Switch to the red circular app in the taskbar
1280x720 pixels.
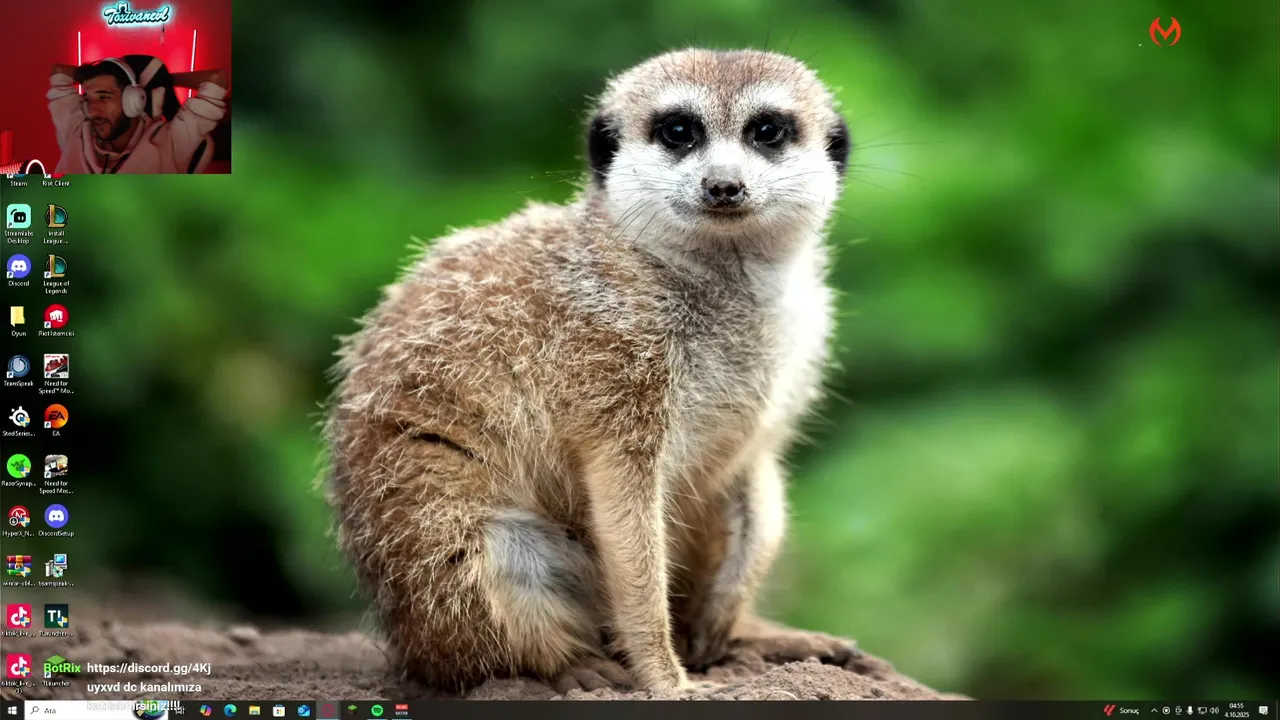coord(328,711)
